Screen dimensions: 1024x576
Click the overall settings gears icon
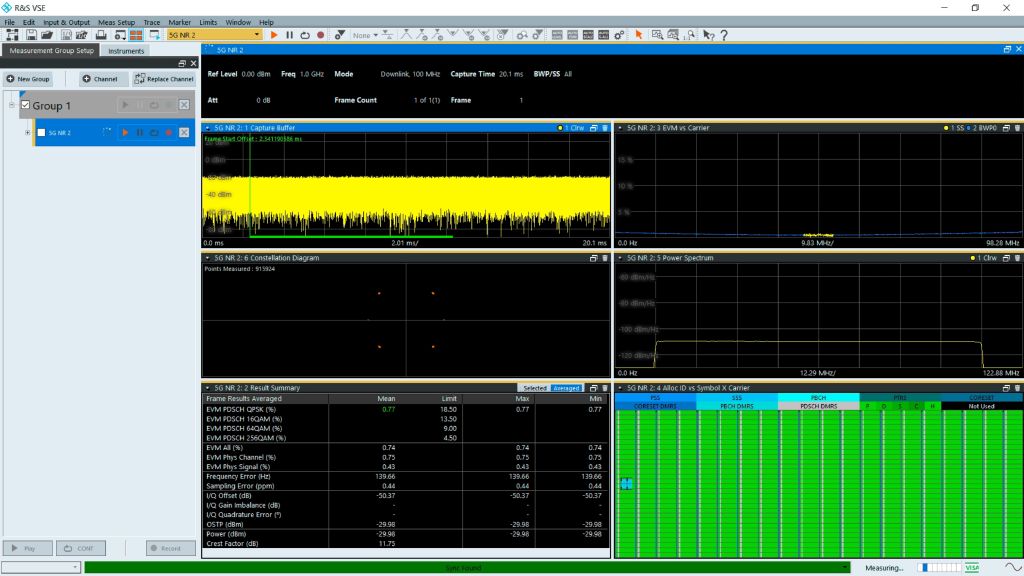tap(619, 35)
